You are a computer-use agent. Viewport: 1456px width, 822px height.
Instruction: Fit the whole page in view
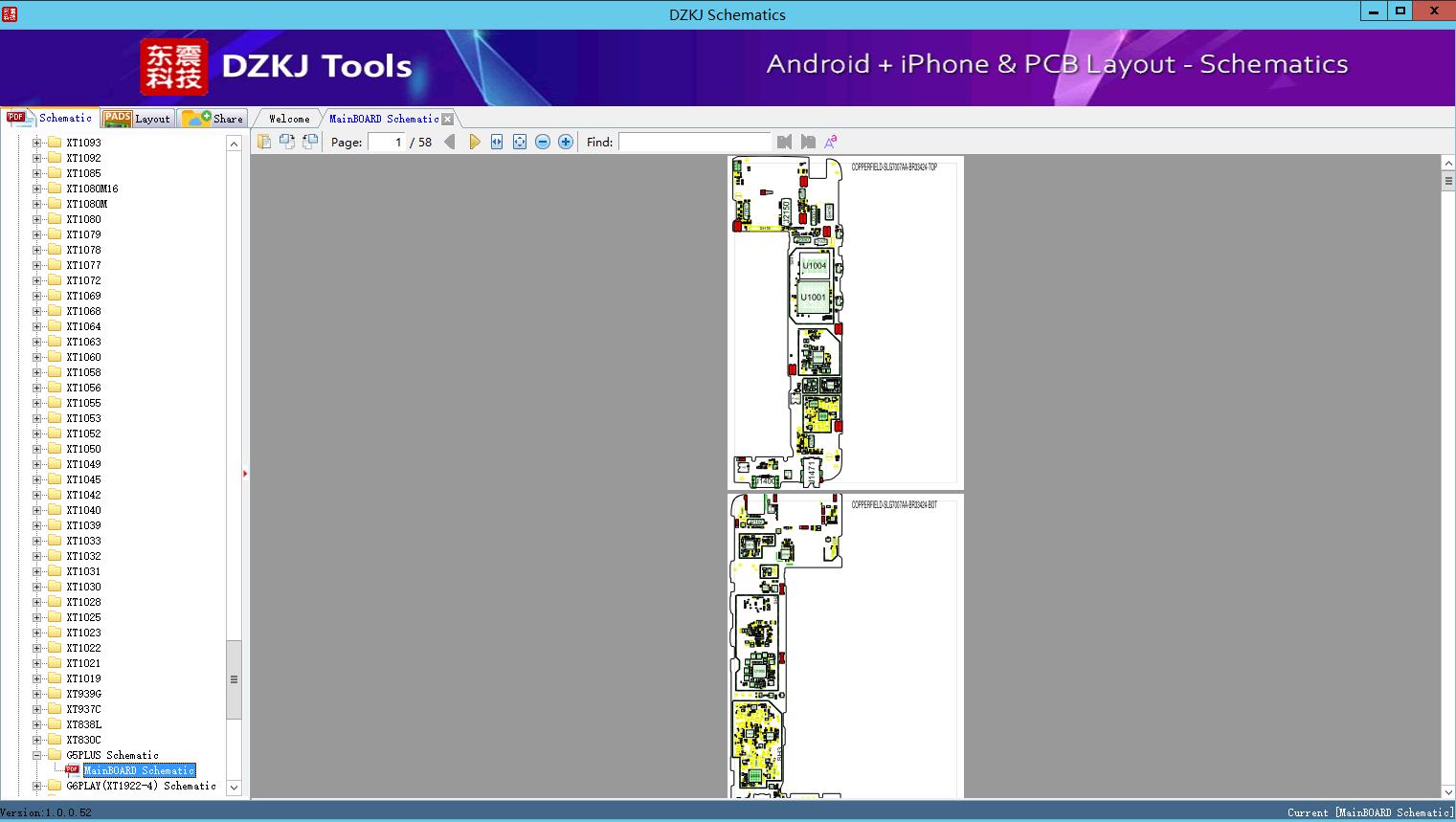click(520, 142)
